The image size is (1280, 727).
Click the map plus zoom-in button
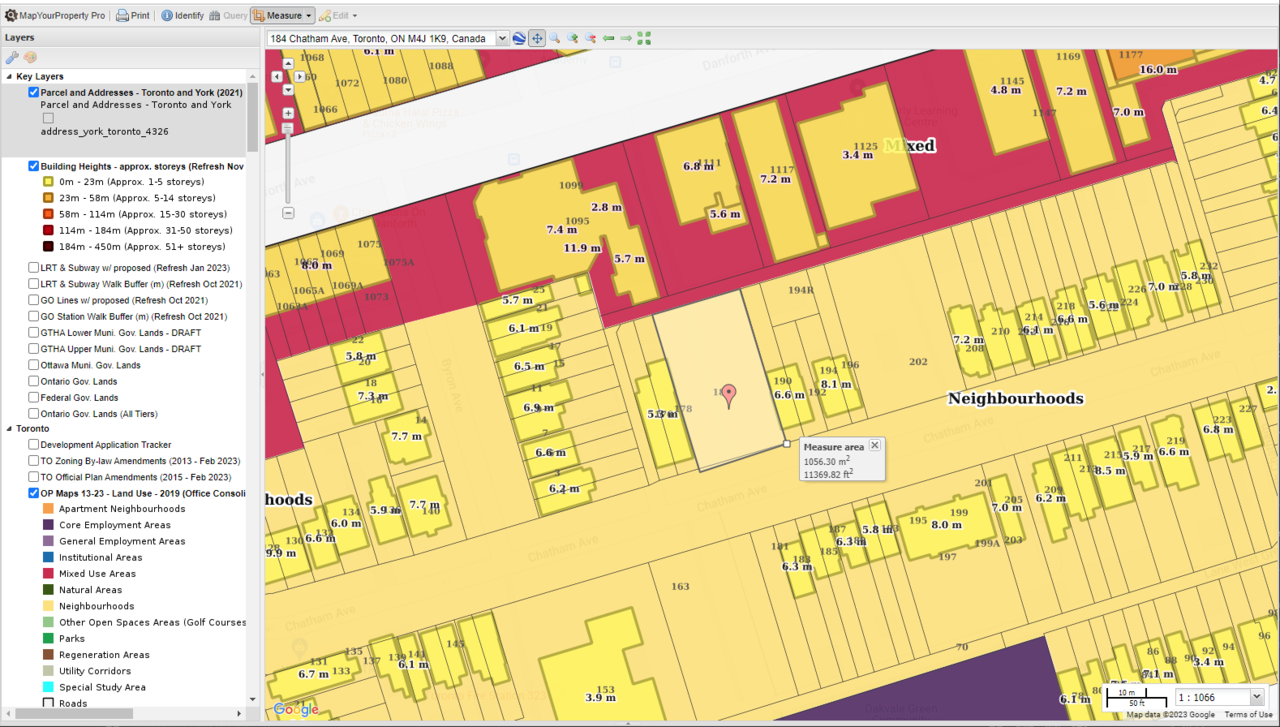(288, 113)
